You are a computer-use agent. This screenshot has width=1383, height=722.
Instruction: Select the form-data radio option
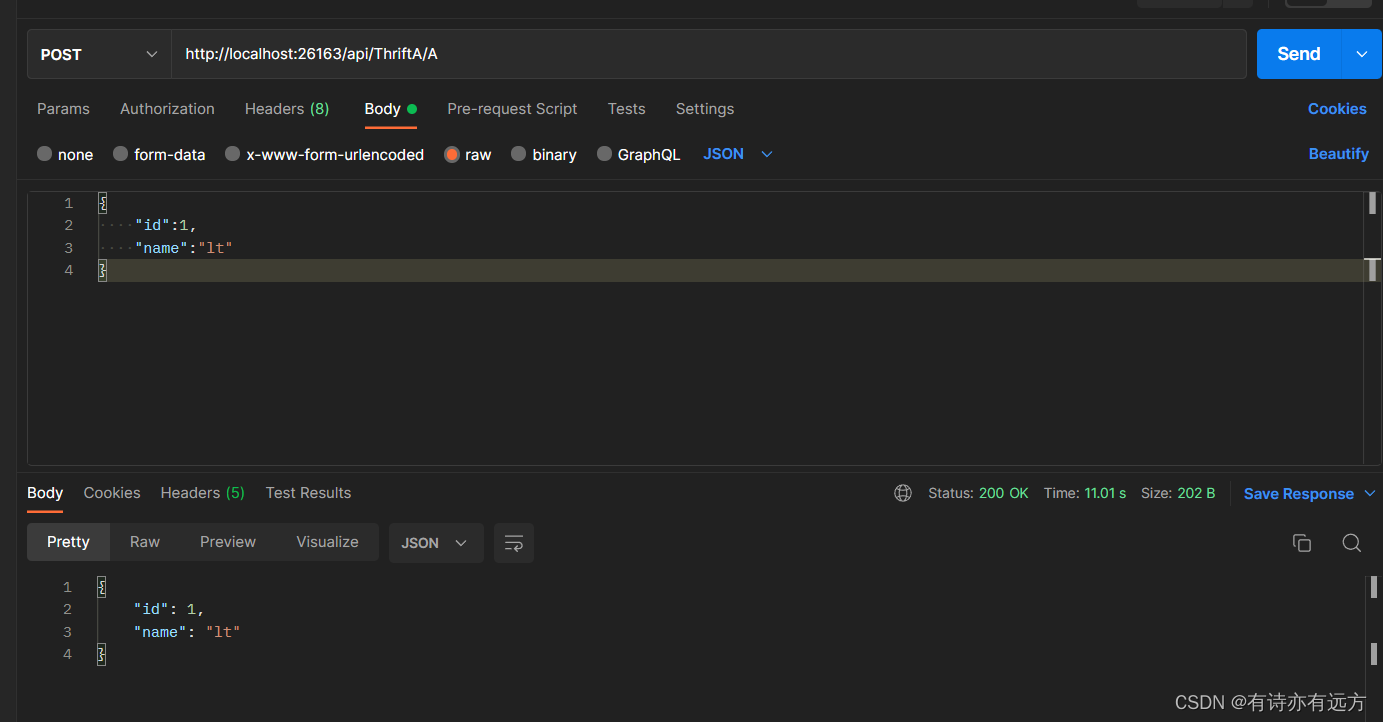(120, 154)
